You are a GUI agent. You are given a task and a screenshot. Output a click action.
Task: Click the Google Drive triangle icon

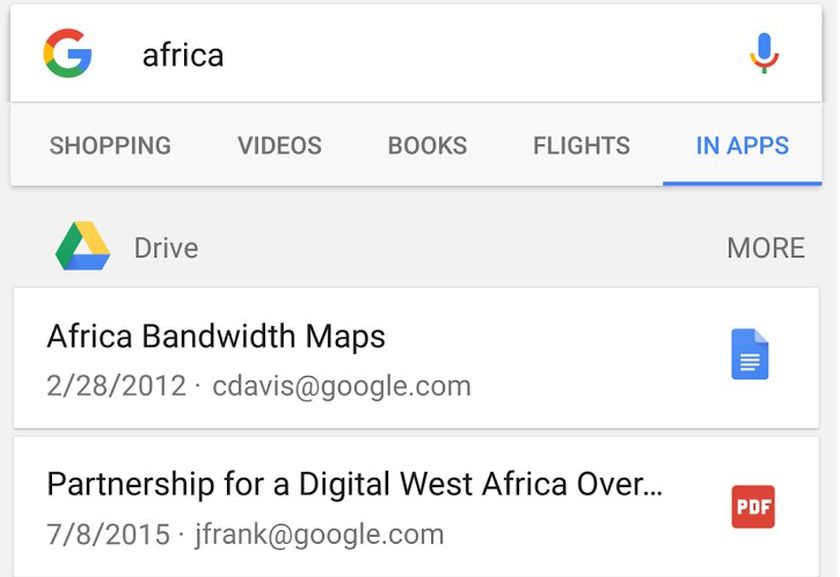(x=82, y=247)
